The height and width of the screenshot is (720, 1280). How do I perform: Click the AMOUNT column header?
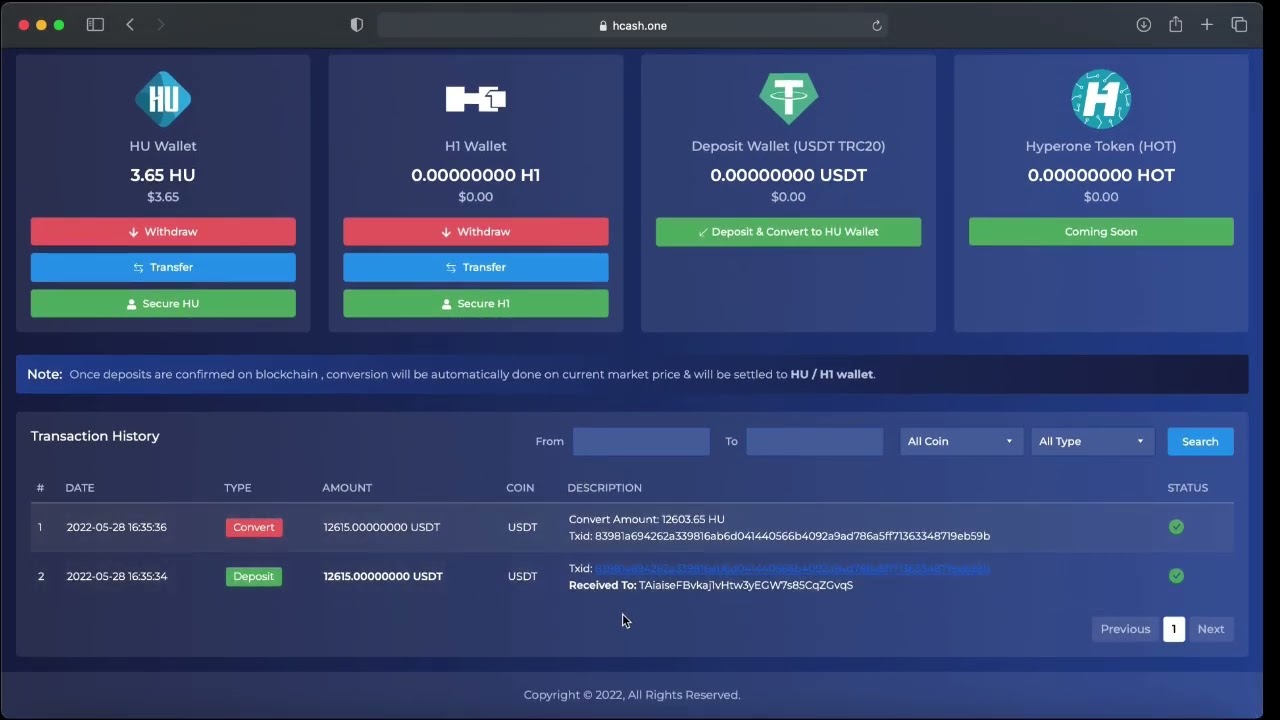(x=347, y=488)
